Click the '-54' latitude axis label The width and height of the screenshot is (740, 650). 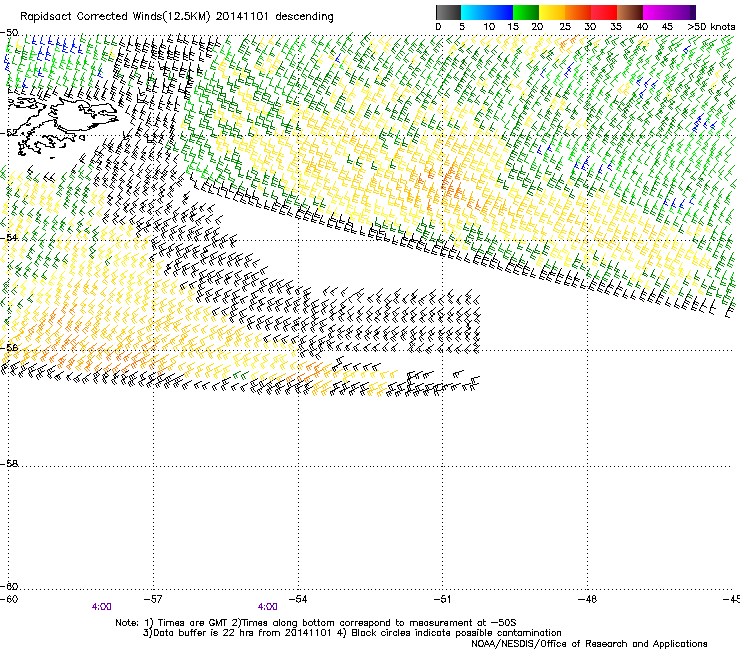pyautogui.click(x=9, y=237)
